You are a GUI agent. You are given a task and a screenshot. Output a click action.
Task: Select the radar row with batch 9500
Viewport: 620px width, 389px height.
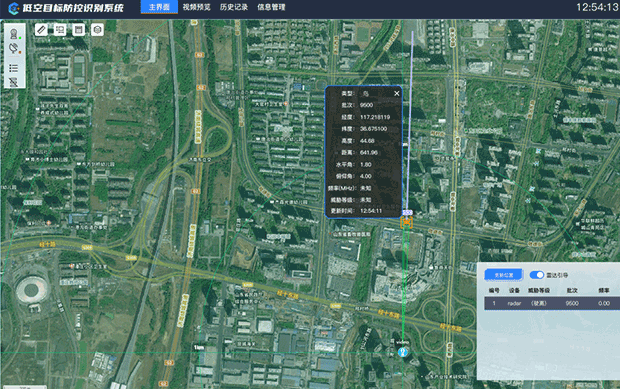(x=552, y=303)
